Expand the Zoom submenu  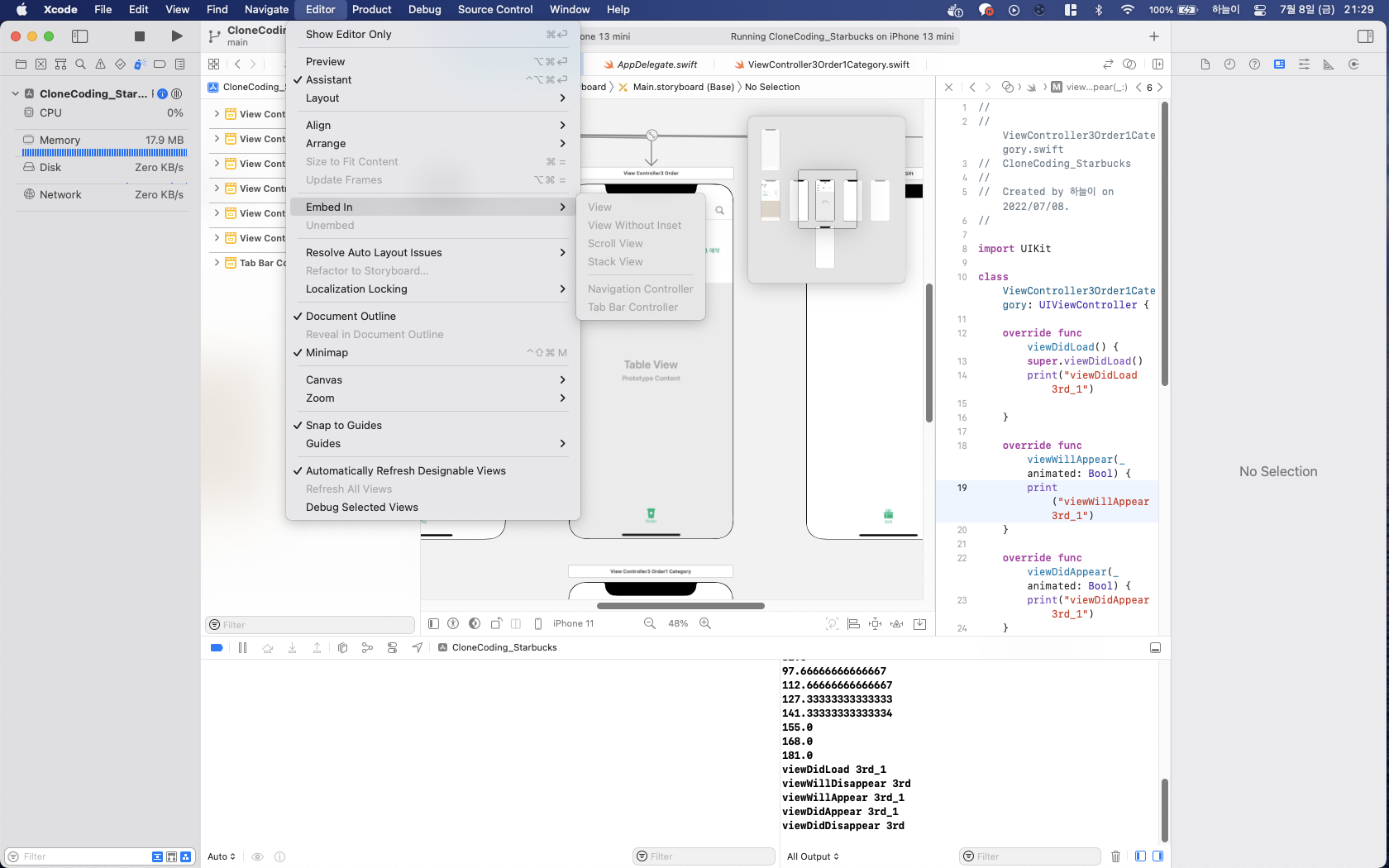[432, 398]
